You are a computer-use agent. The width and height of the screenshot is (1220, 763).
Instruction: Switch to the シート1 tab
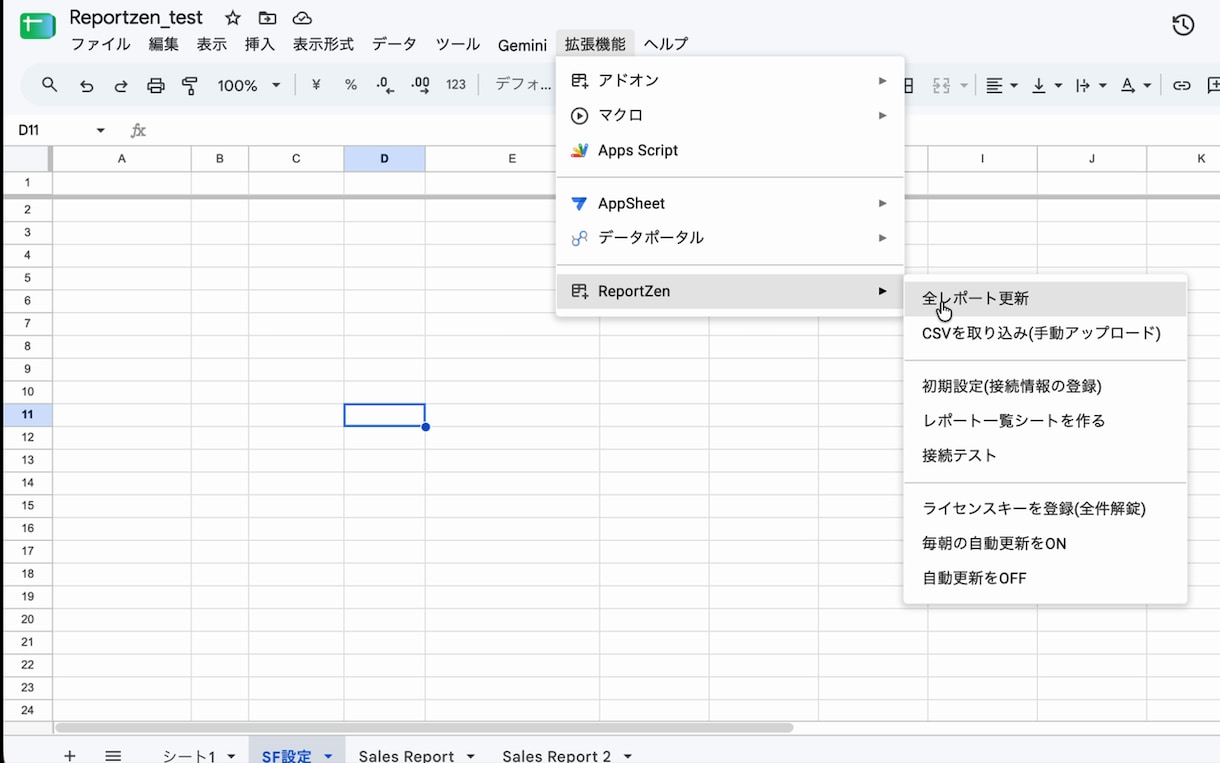(189, 756)
